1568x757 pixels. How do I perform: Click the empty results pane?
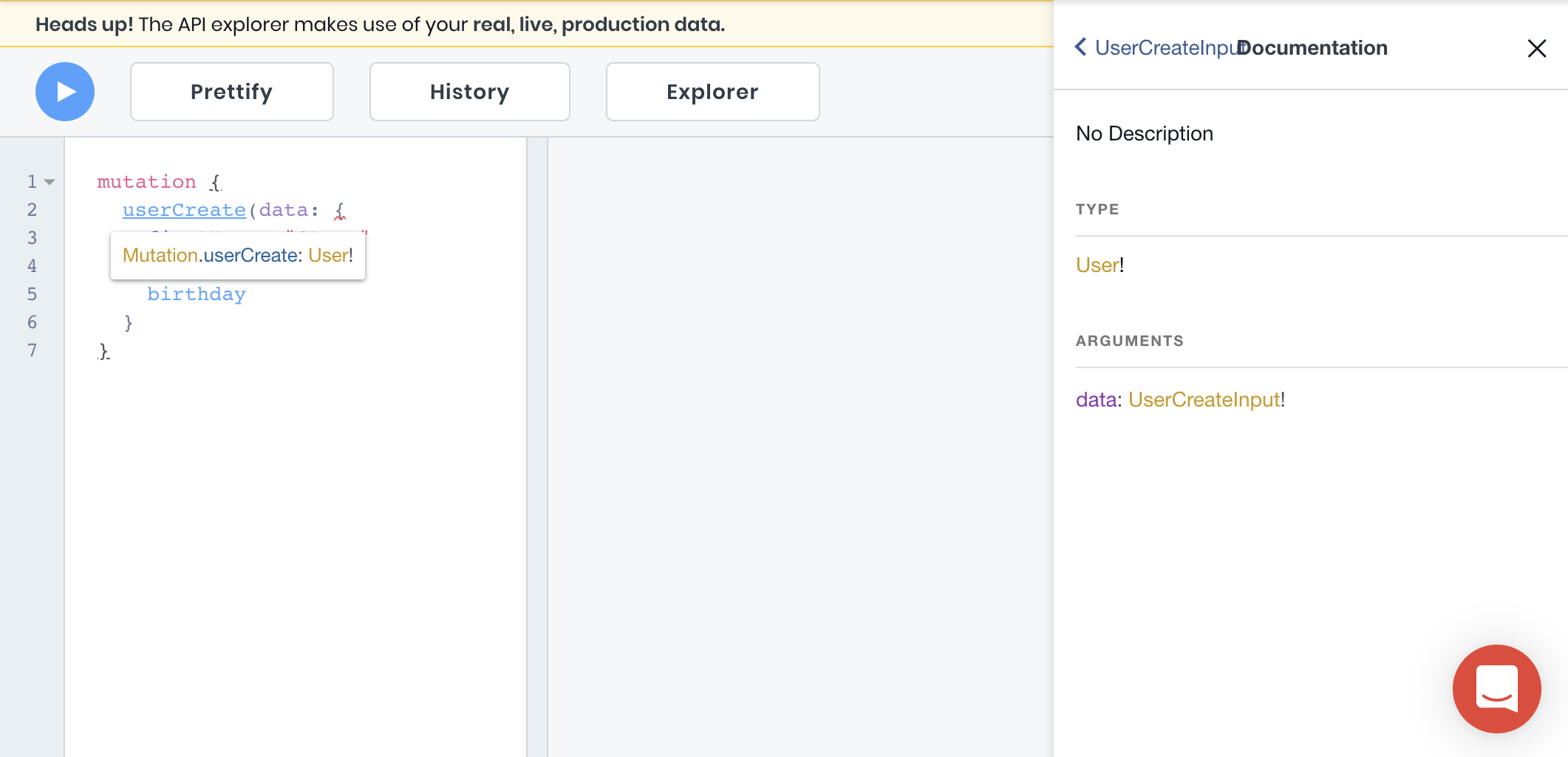point(800,444)
